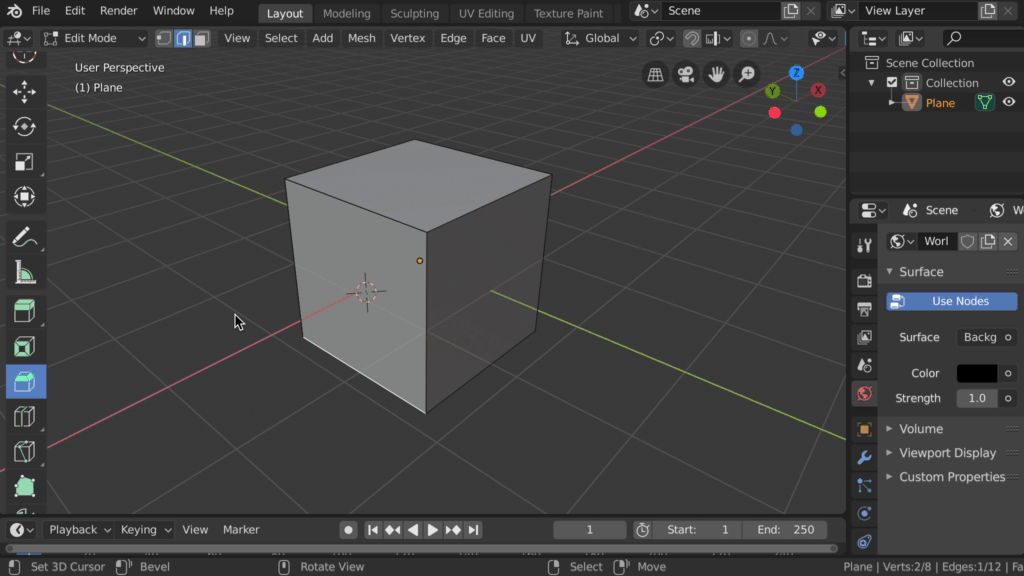Expand the Viewport Display panel

point(946,453)
